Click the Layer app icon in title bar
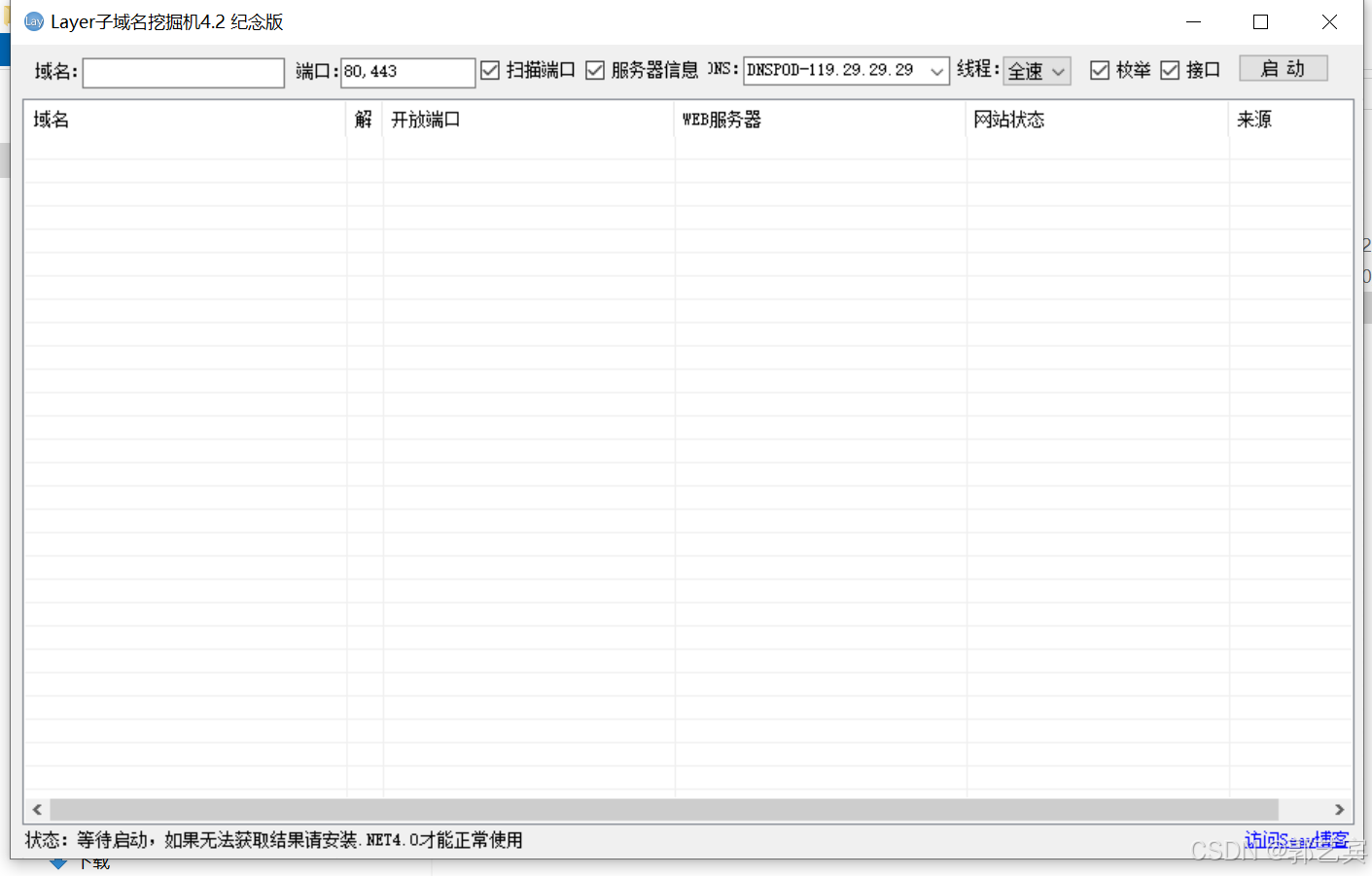Screen dimensions: 1372x876 34,21
